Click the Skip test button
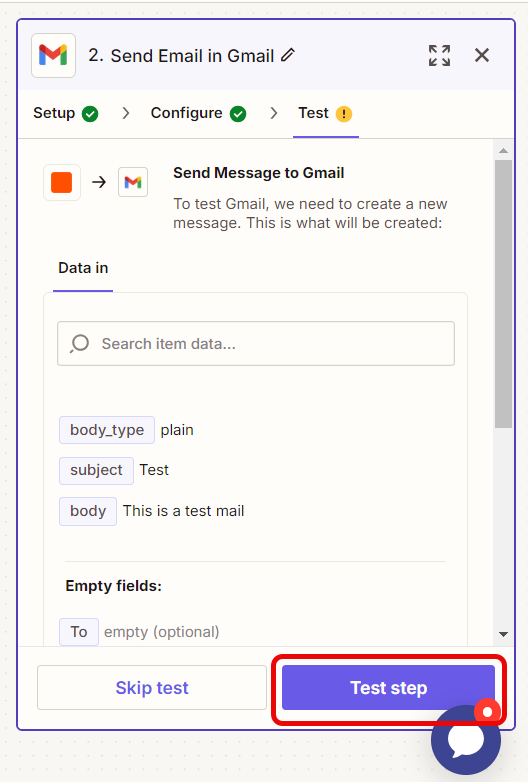 [152, 687]
